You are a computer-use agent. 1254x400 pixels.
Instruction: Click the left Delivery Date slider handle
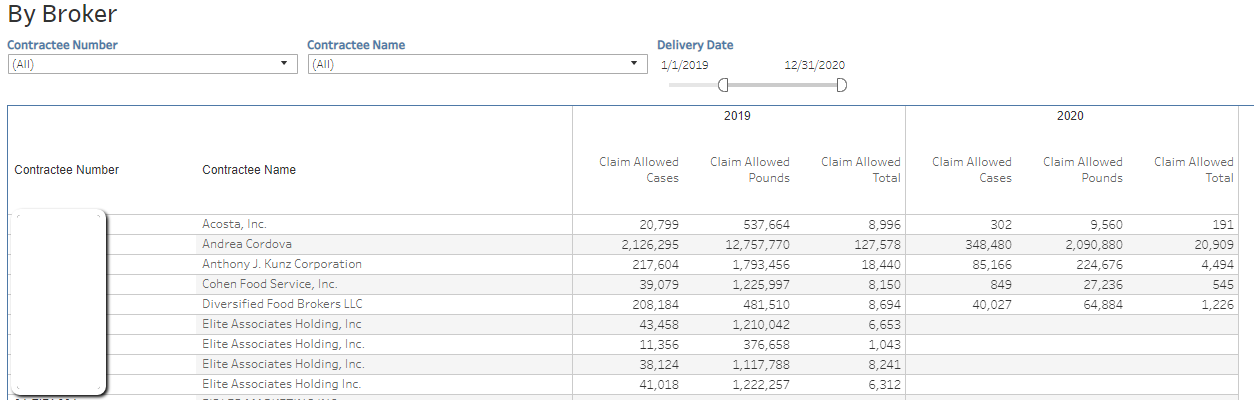coord(723,85)
